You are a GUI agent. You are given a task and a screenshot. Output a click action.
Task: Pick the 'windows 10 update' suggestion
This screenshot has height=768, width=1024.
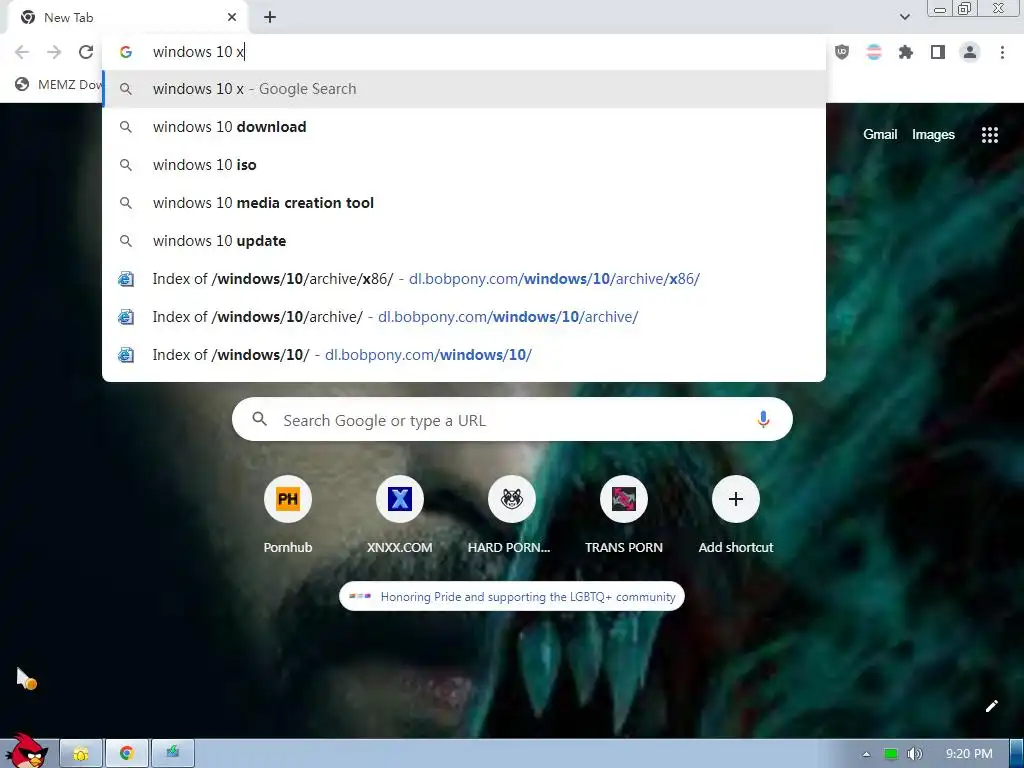464,240
